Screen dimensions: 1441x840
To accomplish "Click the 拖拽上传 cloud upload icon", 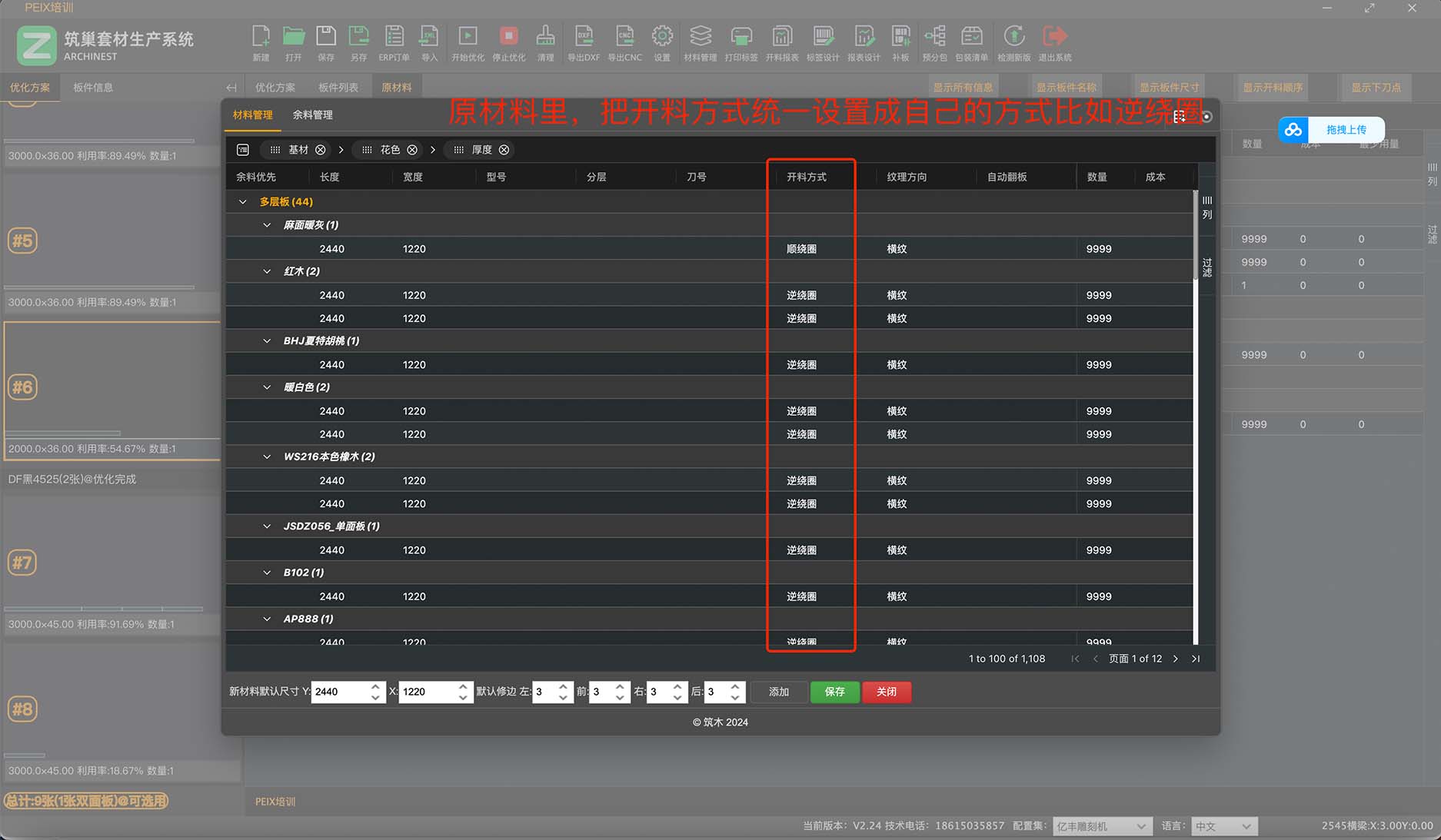I will point(1293,130).
